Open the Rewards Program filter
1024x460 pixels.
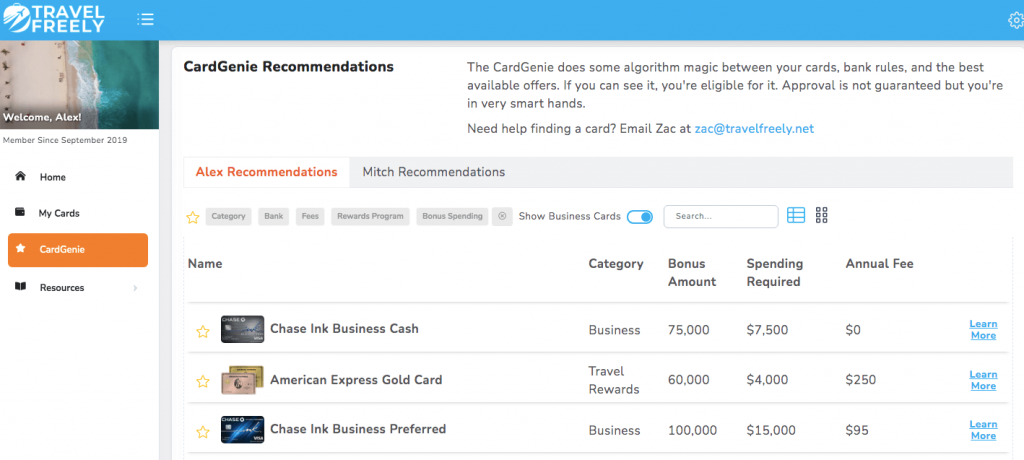[x=369, y=216]
